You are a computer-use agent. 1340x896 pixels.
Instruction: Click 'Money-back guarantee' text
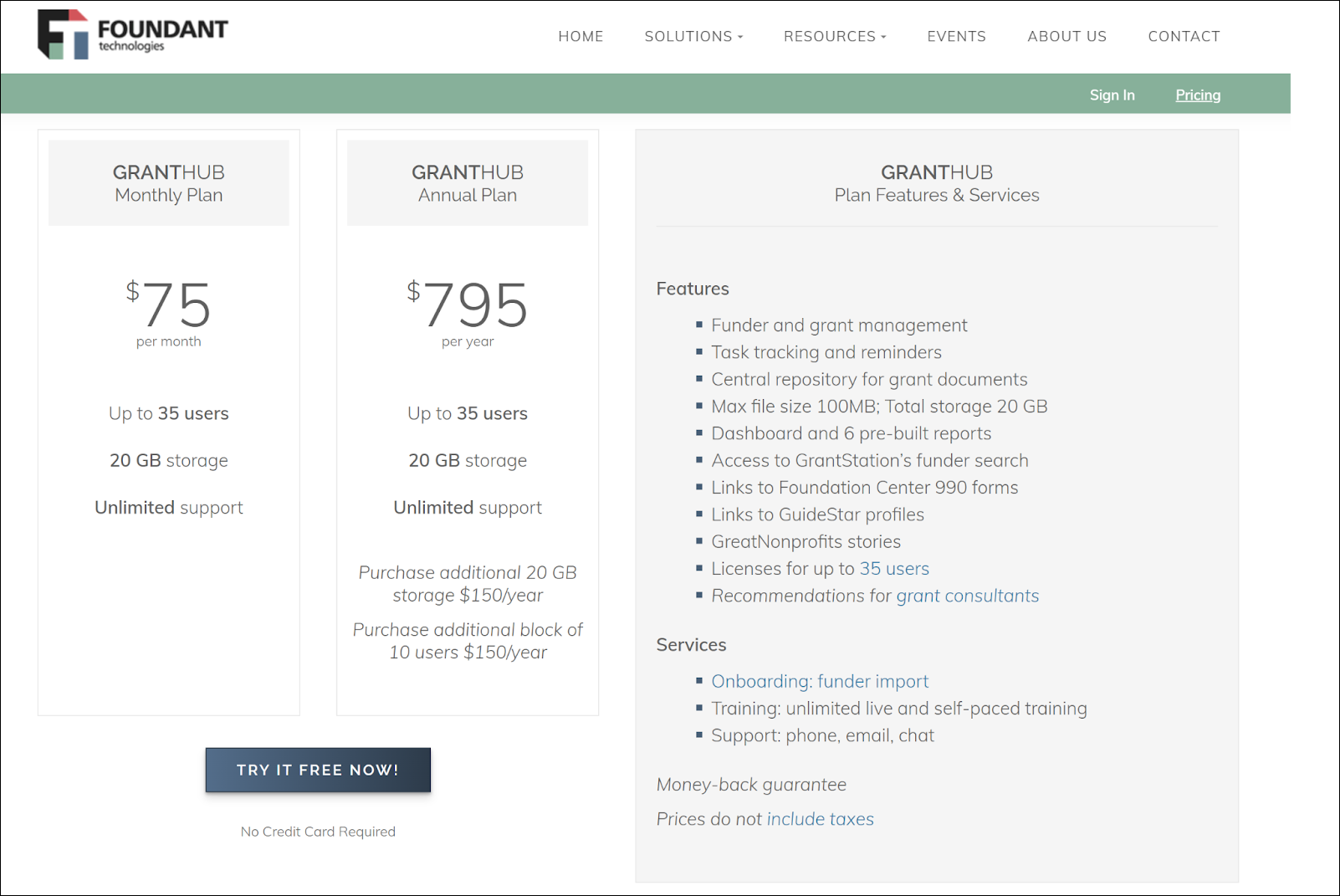(x=751, y=785)
